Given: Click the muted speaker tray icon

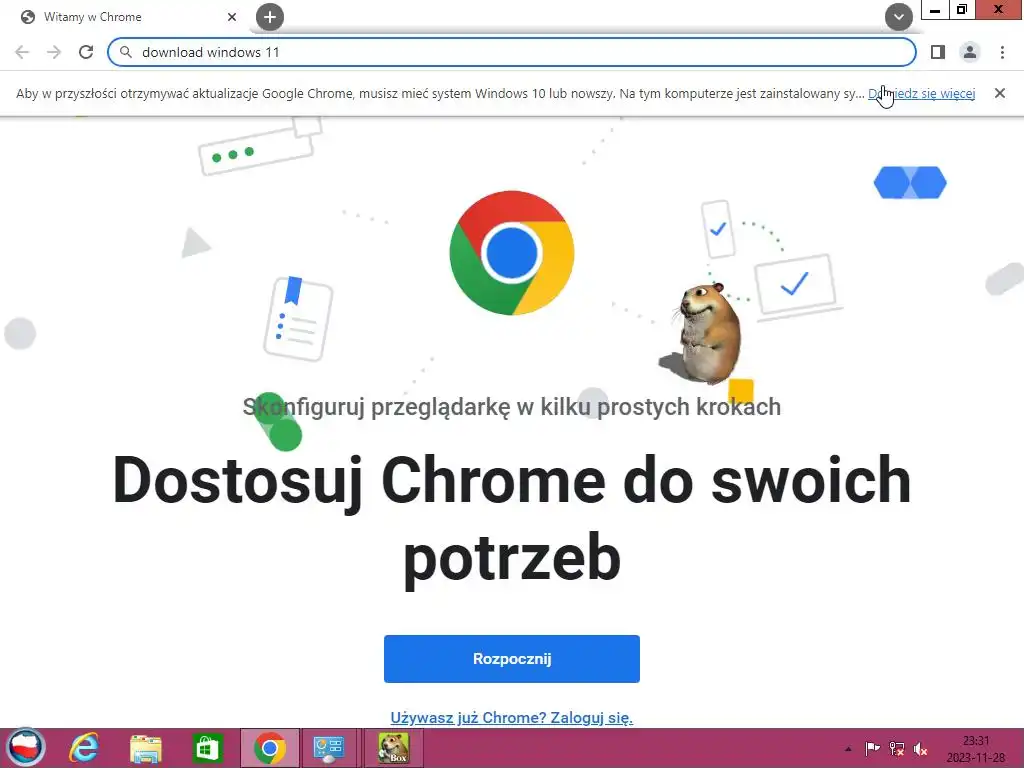Looking at the screenshot, I should (921, 749).
